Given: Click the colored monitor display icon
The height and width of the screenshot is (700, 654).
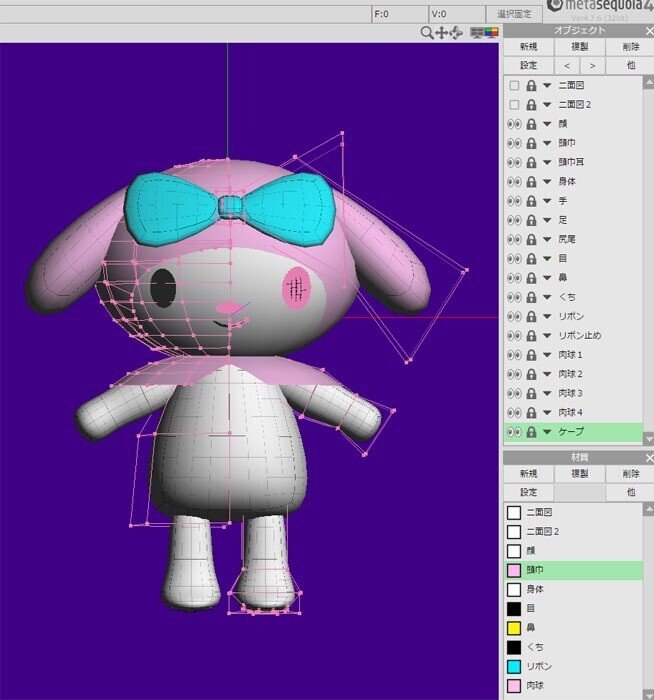Looking at the screenshot, I should (x=491, y=33).
